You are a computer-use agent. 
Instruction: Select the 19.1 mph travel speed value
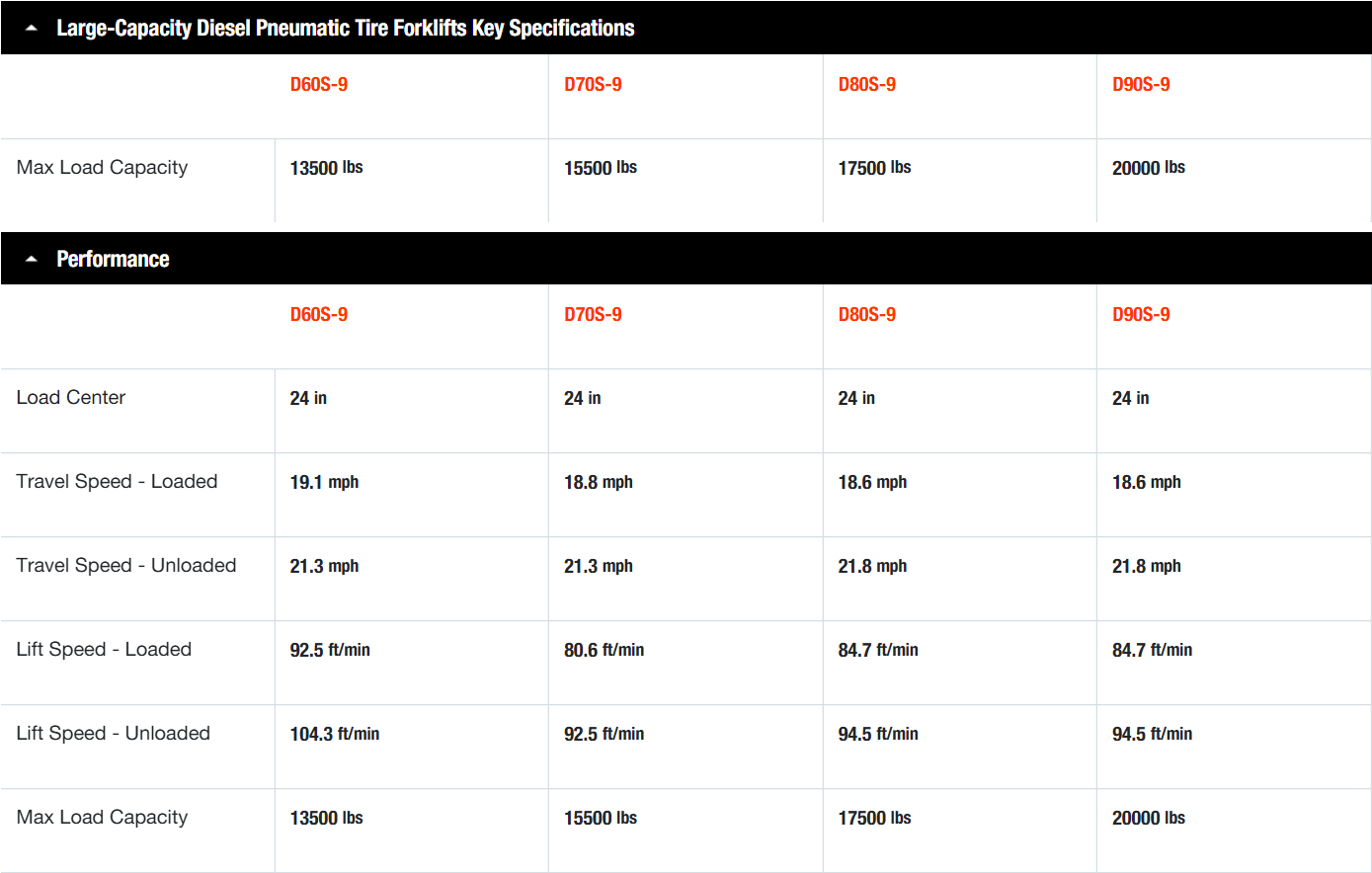pos(324,482)
